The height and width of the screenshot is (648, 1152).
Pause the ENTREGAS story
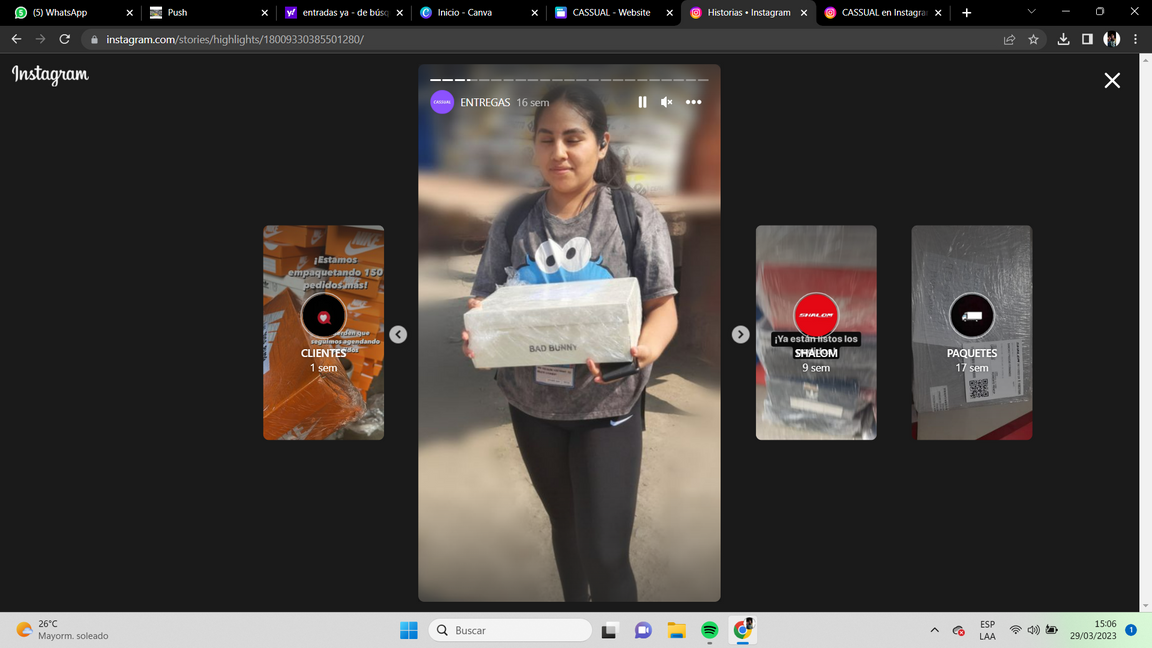pyautogui.click(x=642, y=102)
